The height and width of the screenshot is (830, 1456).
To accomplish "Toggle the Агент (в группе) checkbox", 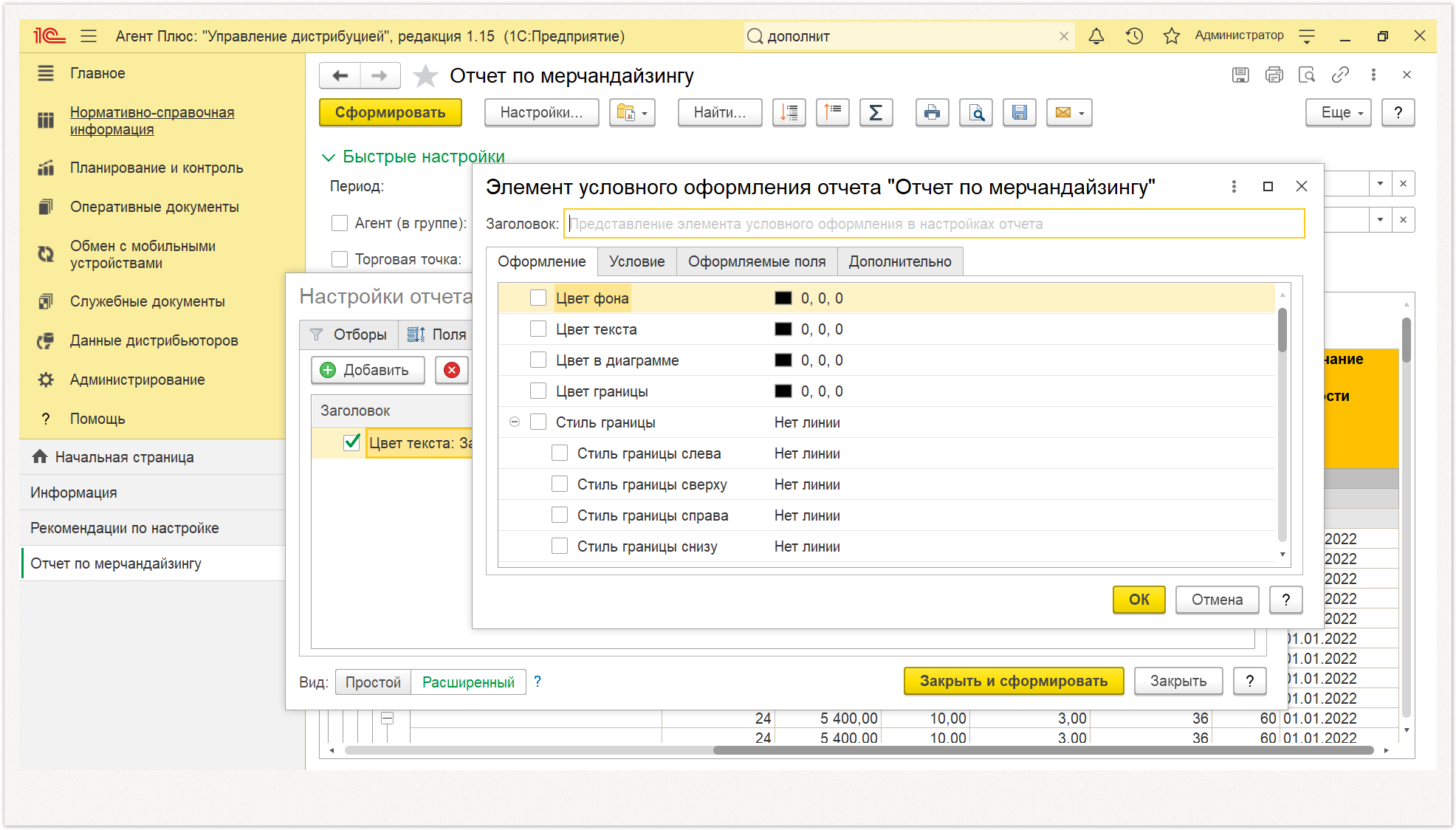I will coord(340,223).
